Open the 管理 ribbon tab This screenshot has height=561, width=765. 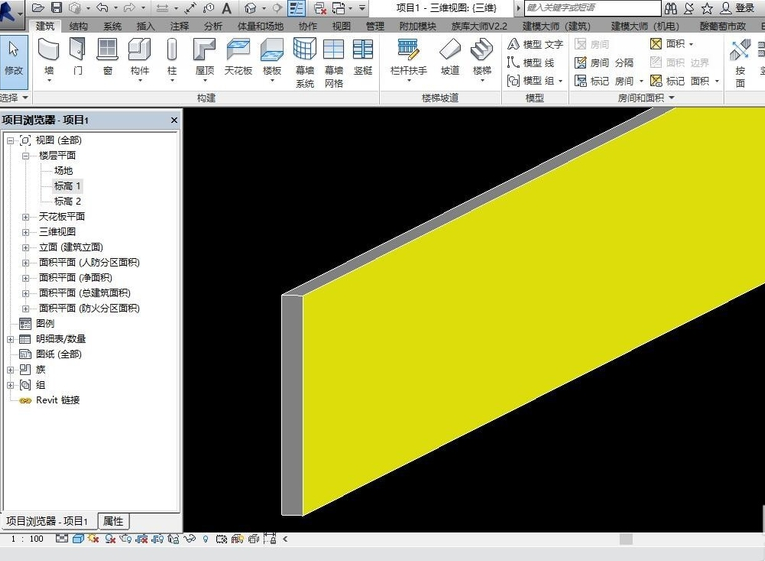pyautogui.click(x=375, y=26)
